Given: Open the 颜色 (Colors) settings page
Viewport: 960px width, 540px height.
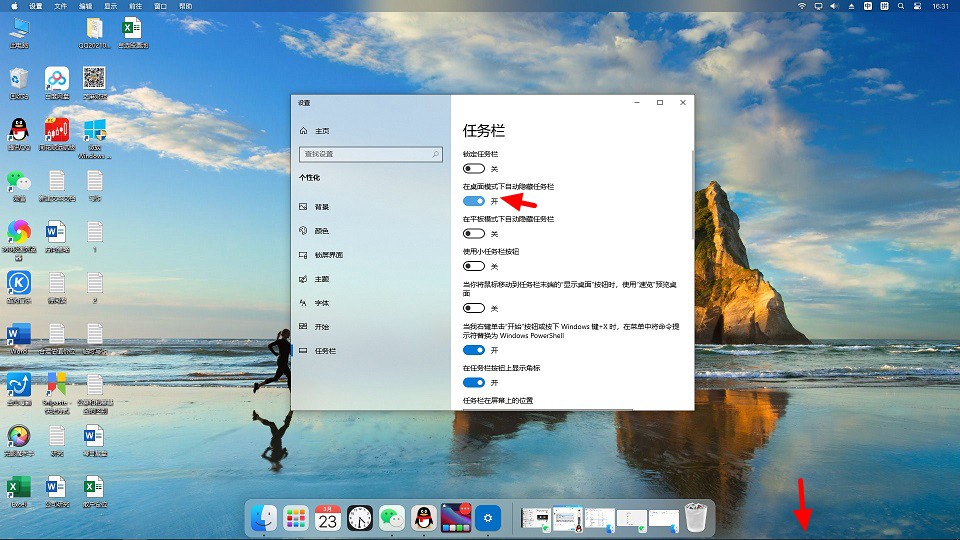Looking at the screenshot, I should 321,231.
